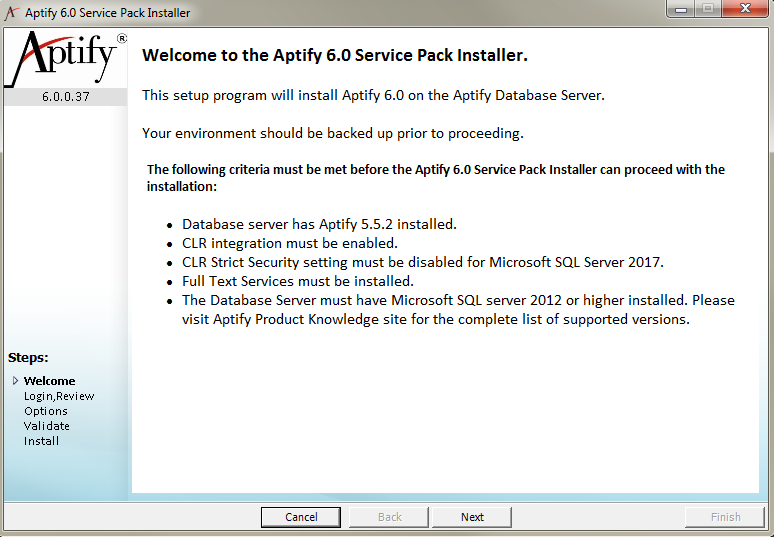Select the Login,Review step
Viewport: 774px width, 537px height.
coord(59,396)
